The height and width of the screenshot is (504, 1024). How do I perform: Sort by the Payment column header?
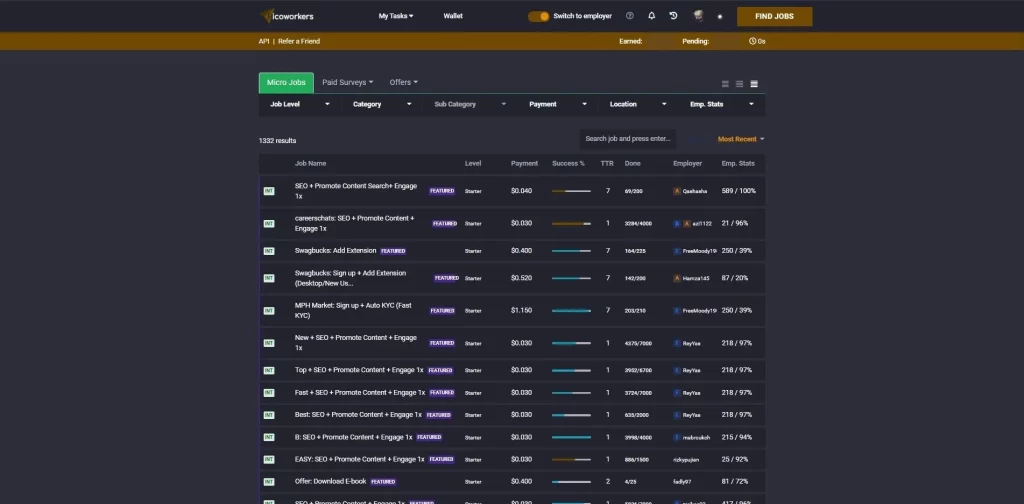coord(524,164)
